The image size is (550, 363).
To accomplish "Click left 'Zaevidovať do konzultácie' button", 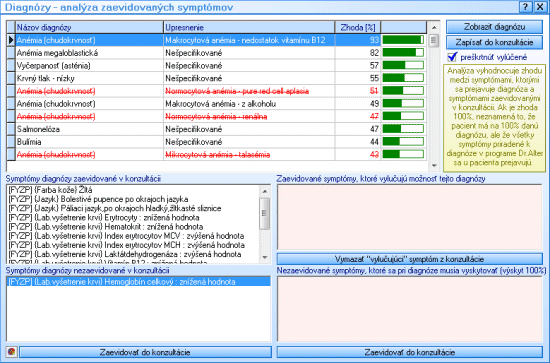I will coord(145,352).
